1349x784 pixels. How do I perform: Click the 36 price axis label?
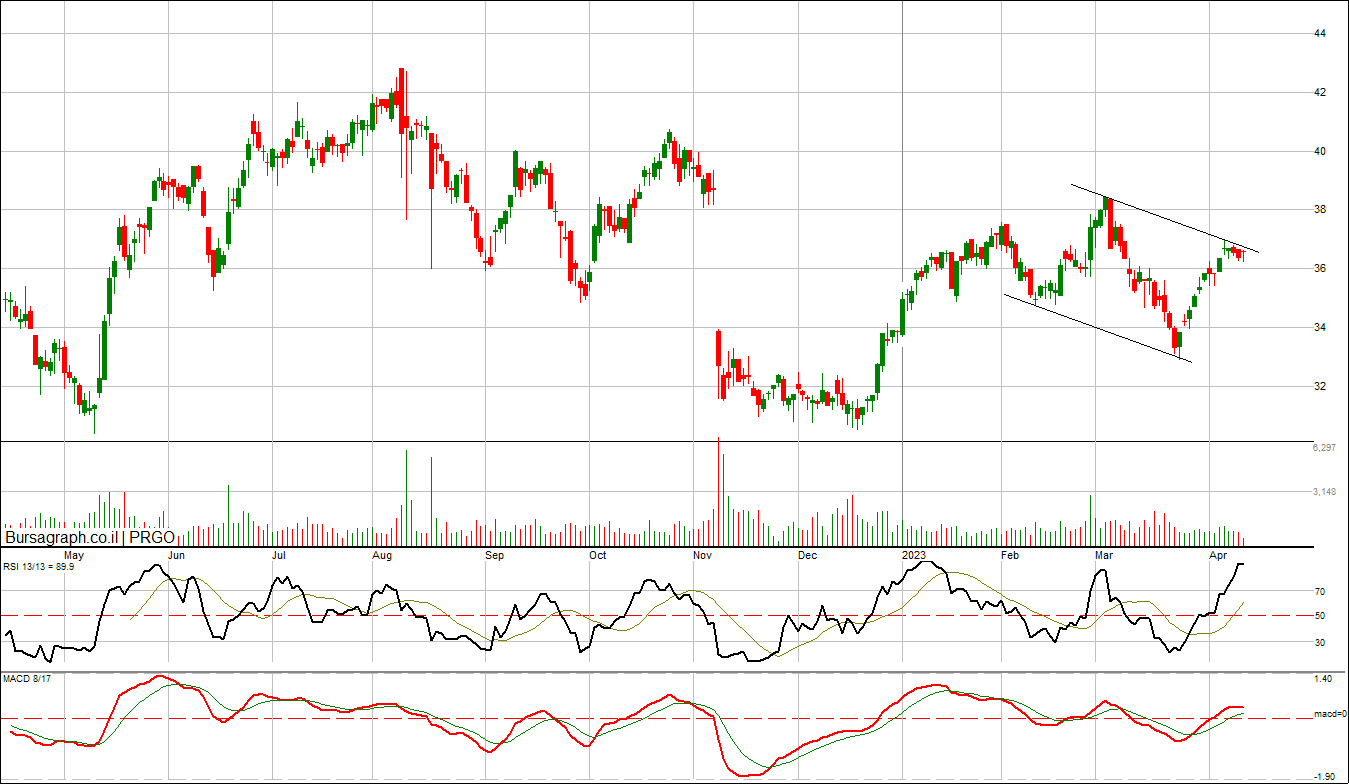[x=1320, y=269]
